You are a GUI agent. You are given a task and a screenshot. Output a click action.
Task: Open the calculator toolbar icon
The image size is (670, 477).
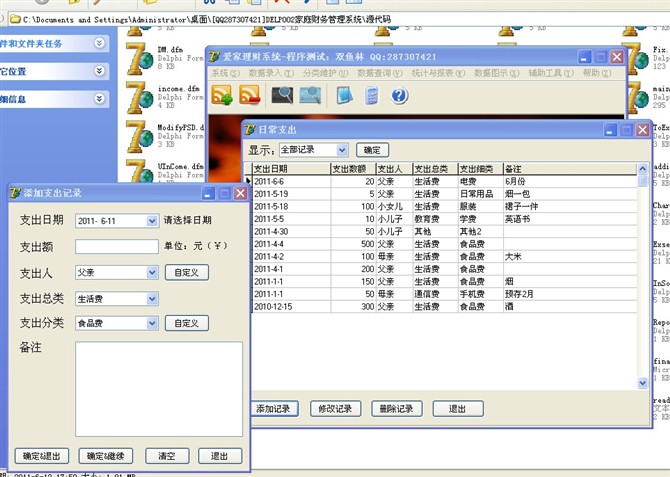371,96
